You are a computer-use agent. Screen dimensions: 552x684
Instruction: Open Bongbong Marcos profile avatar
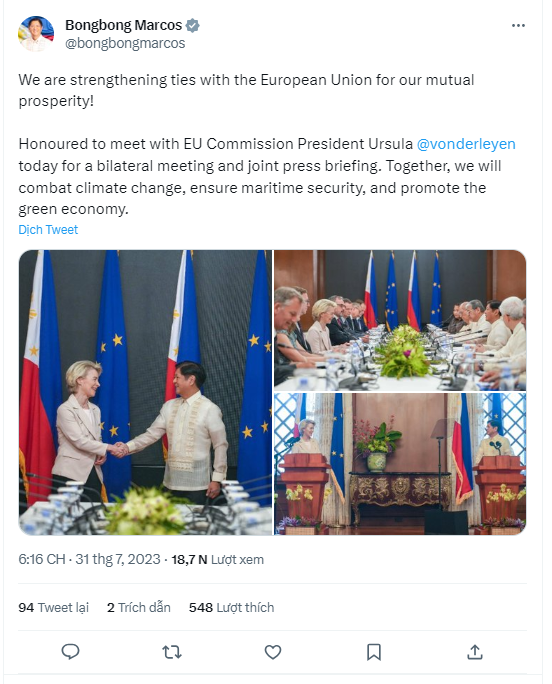[36, 34]
